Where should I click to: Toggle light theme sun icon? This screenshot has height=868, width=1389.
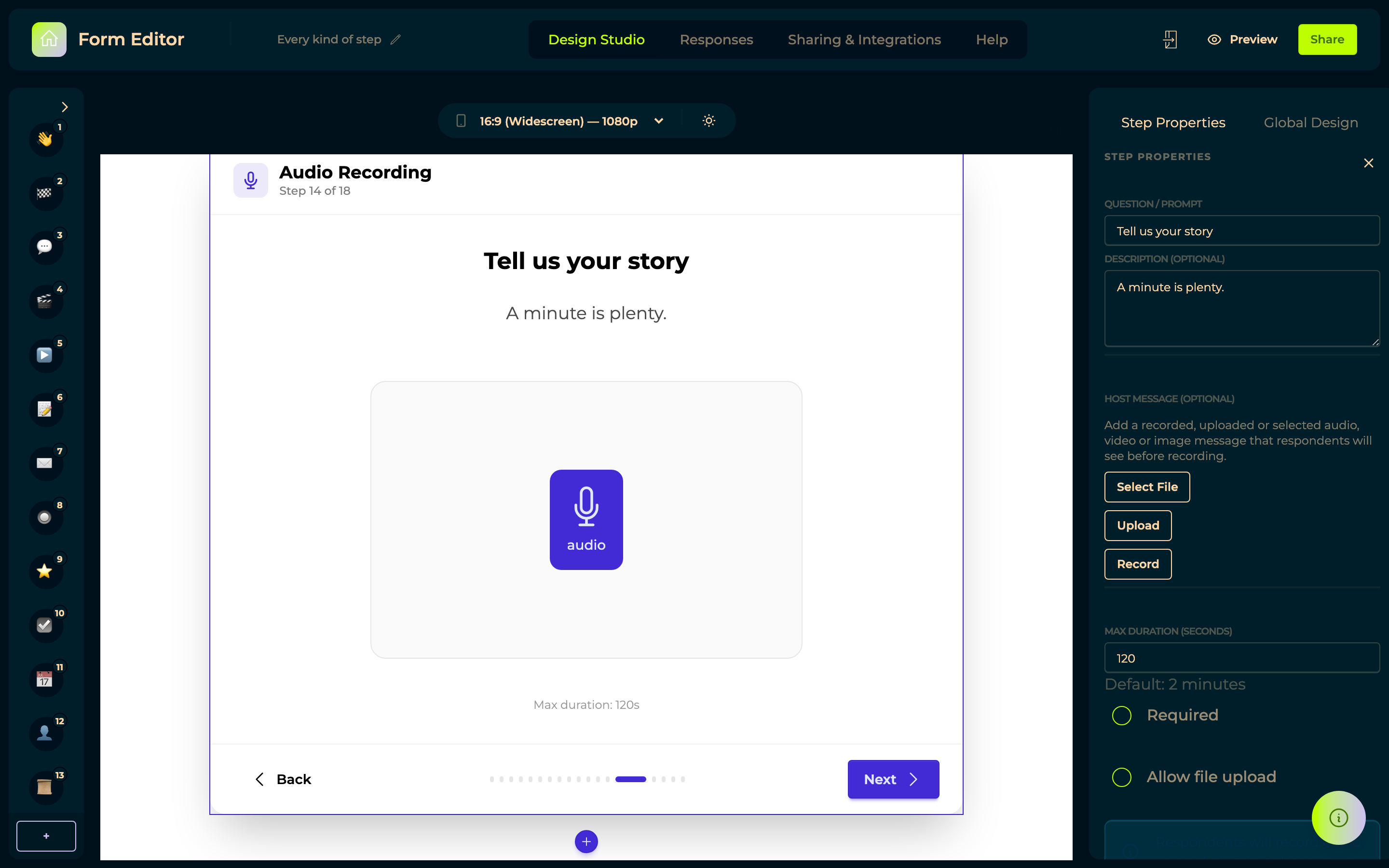pos(709,121)
